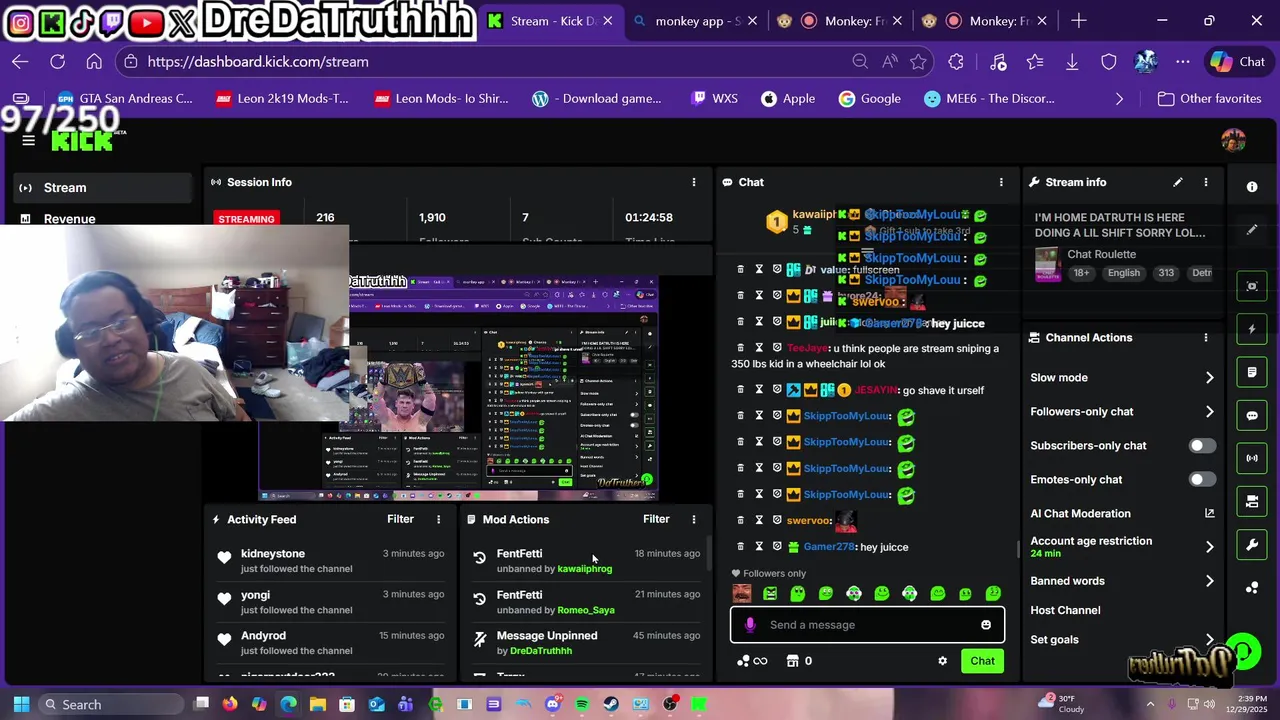Open GTA San Andreas bookmark

(x=124, y=99)
